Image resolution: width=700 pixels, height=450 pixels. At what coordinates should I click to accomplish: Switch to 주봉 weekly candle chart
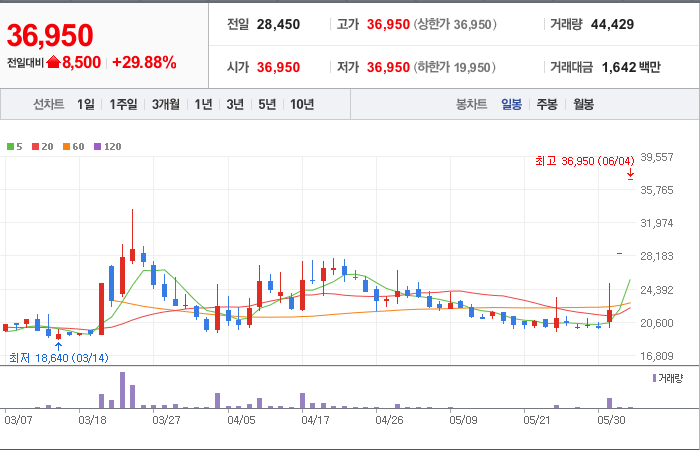point(547,104)
